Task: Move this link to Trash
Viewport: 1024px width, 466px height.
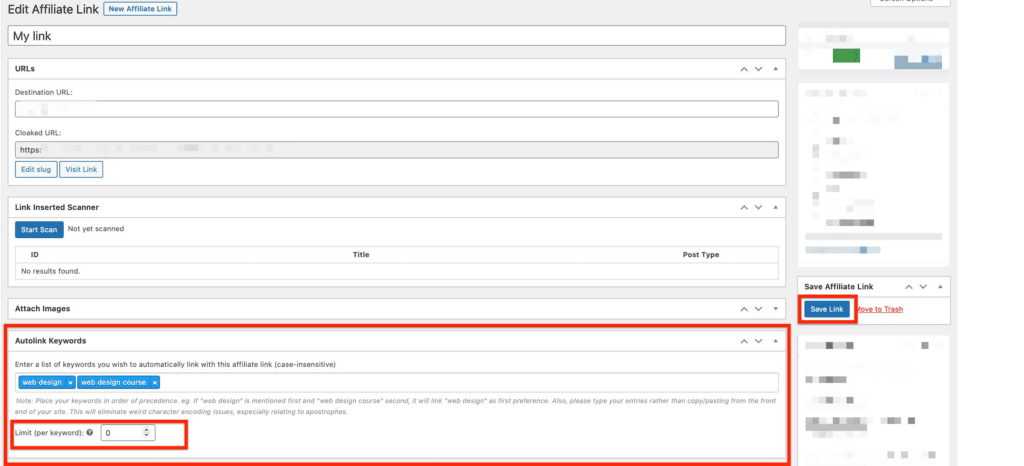Action: (x=879, y=309)
